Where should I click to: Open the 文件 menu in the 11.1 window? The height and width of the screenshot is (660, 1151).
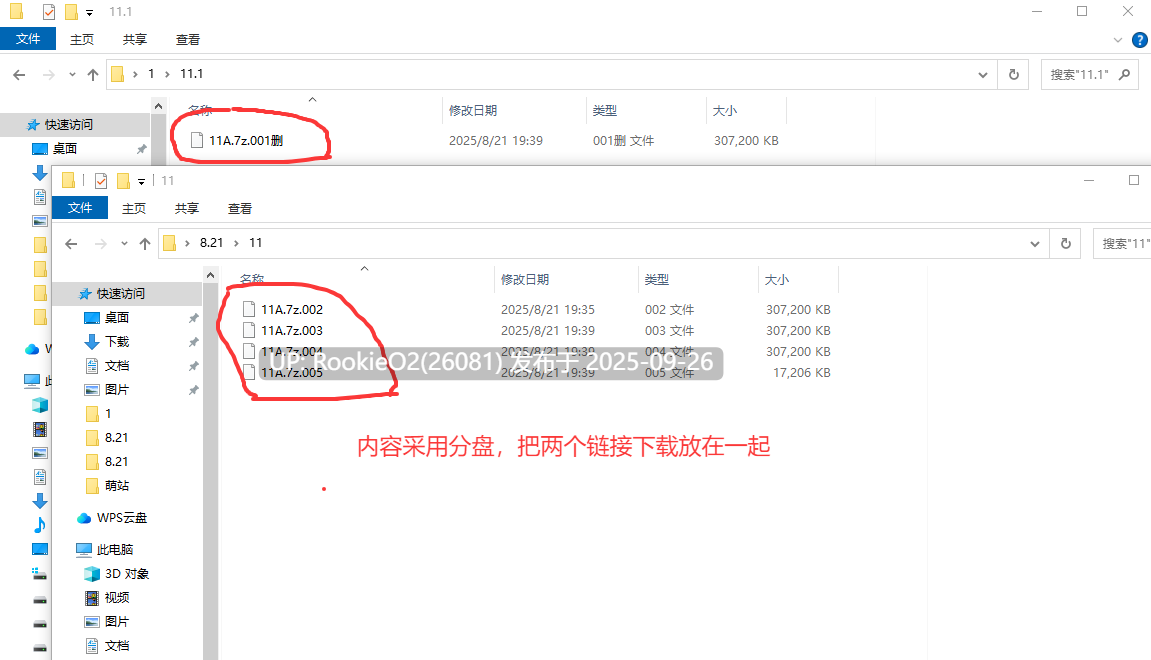[x=28, y=39]
